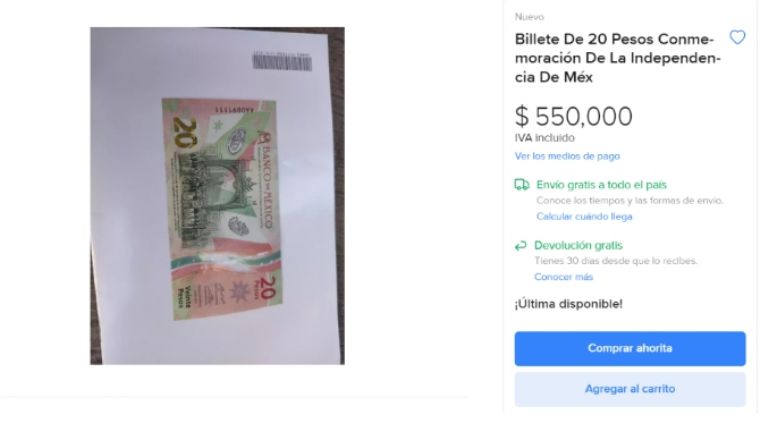768x431 pixels.
Task: Click the "Nuevo" condition label
Action: (529, 17)
